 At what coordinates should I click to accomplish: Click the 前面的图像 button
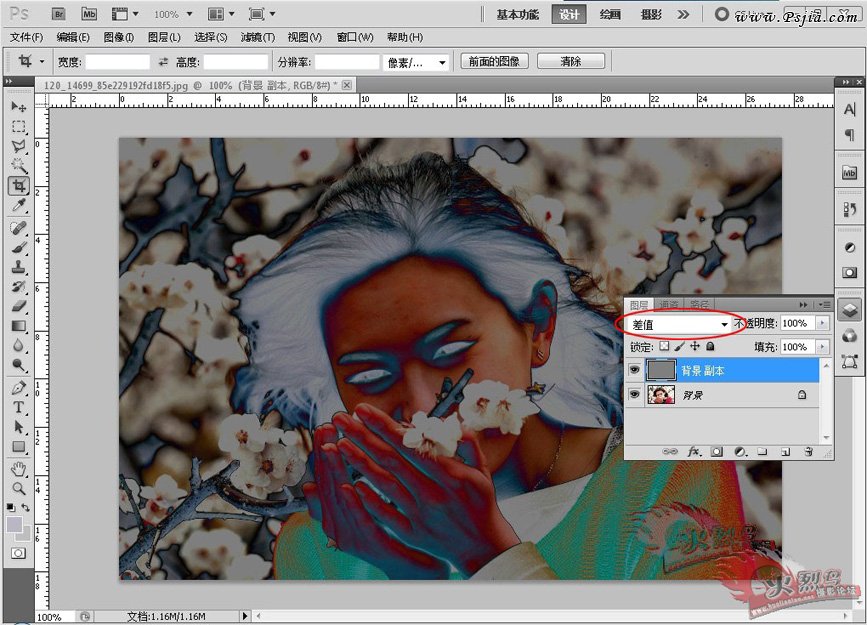(x=495, y=62)
